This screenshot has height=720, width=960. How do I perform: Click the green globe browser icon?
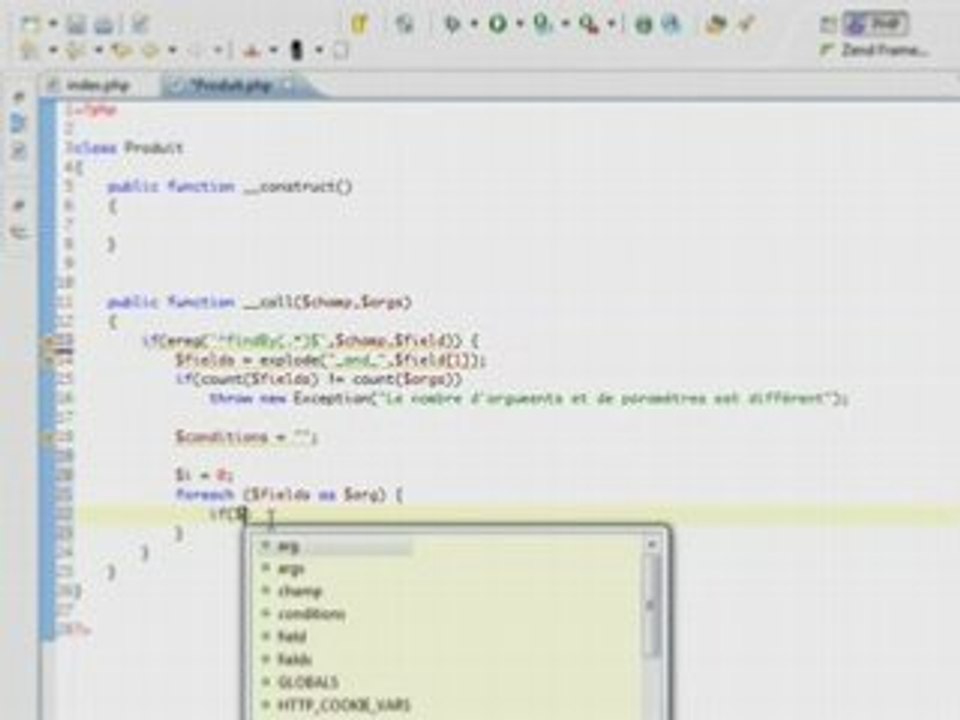[x=643, y=24]
